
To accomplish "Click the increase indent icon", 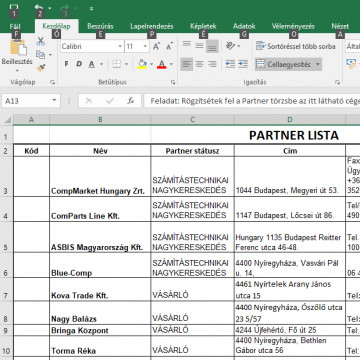I will click(243, 64).
